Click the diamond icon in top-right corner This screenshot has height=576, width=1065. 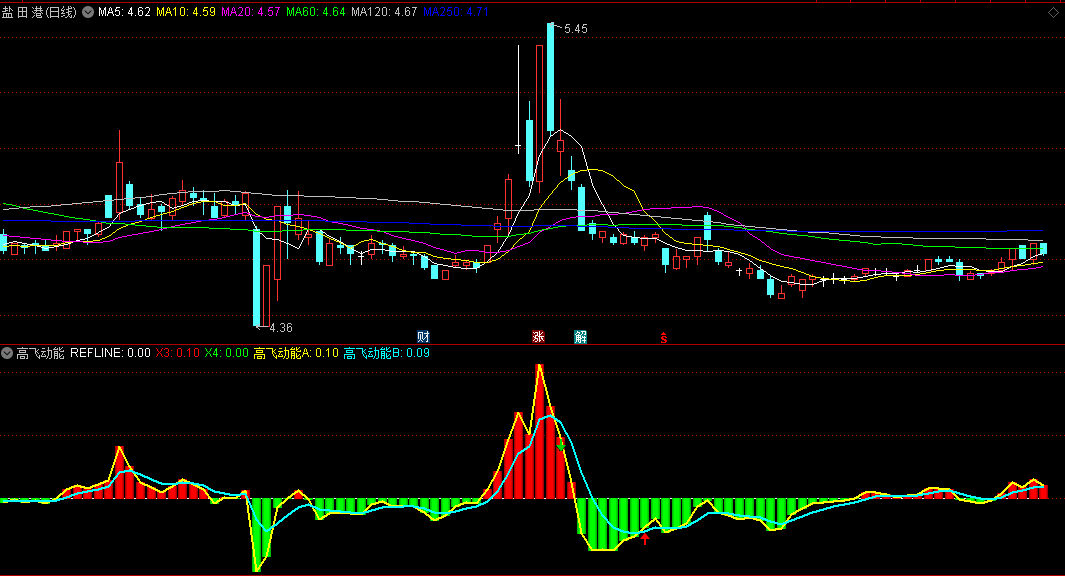pyautogui.click(x=1053, y=12)
